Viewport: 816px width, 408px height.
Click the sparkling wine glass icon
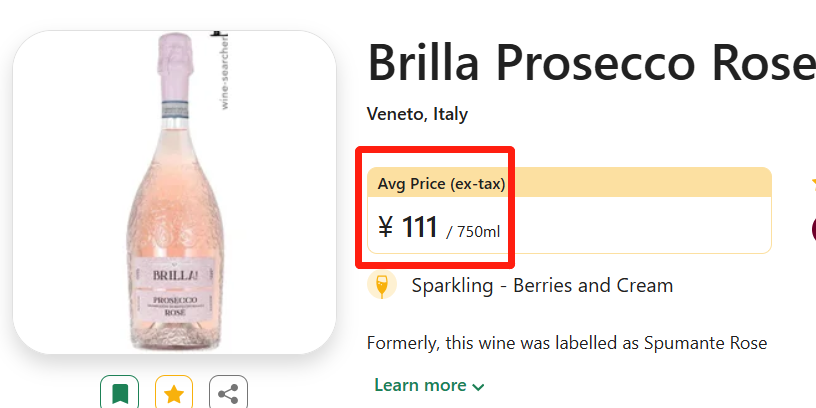pos(382,286)
